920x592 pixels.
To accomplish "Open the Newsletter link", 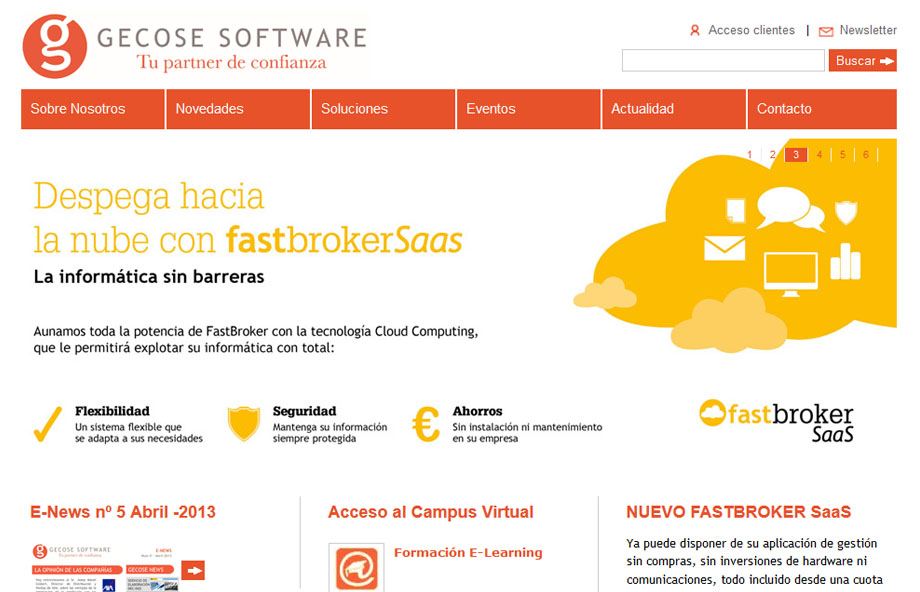I will [x=868, y=30].
